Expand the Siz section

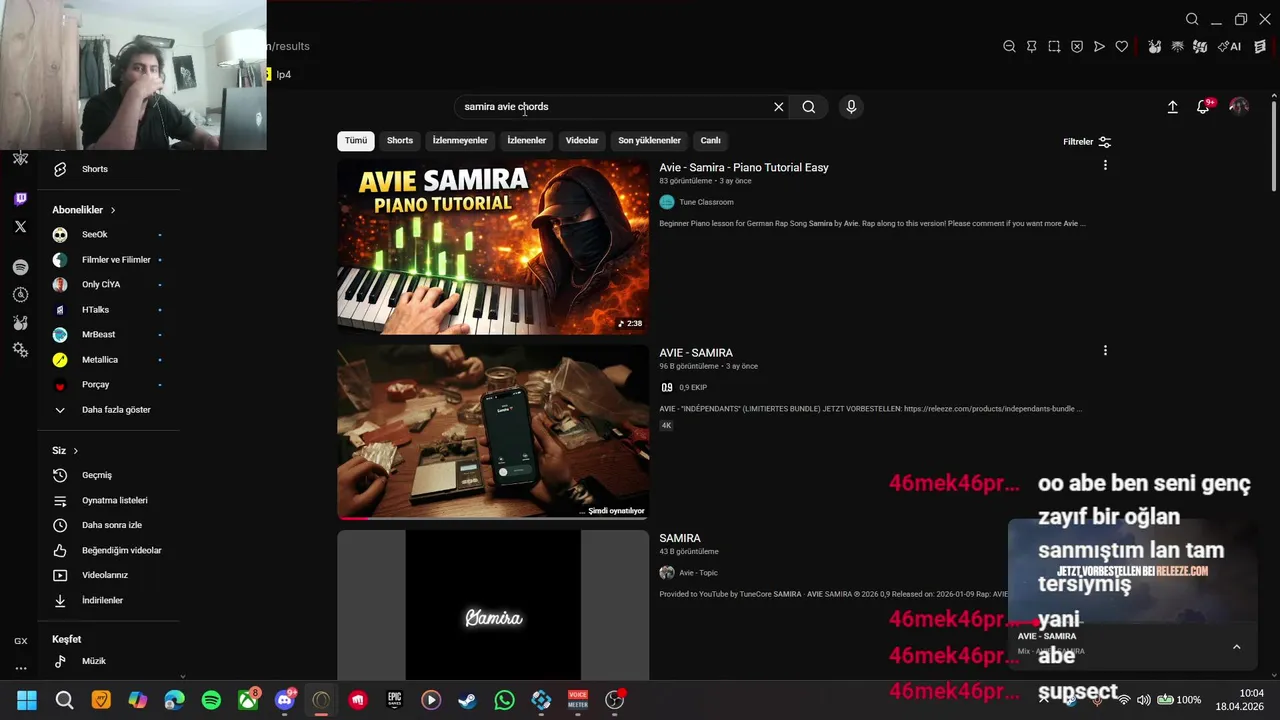pyautogui.click(x=65, y=451)
